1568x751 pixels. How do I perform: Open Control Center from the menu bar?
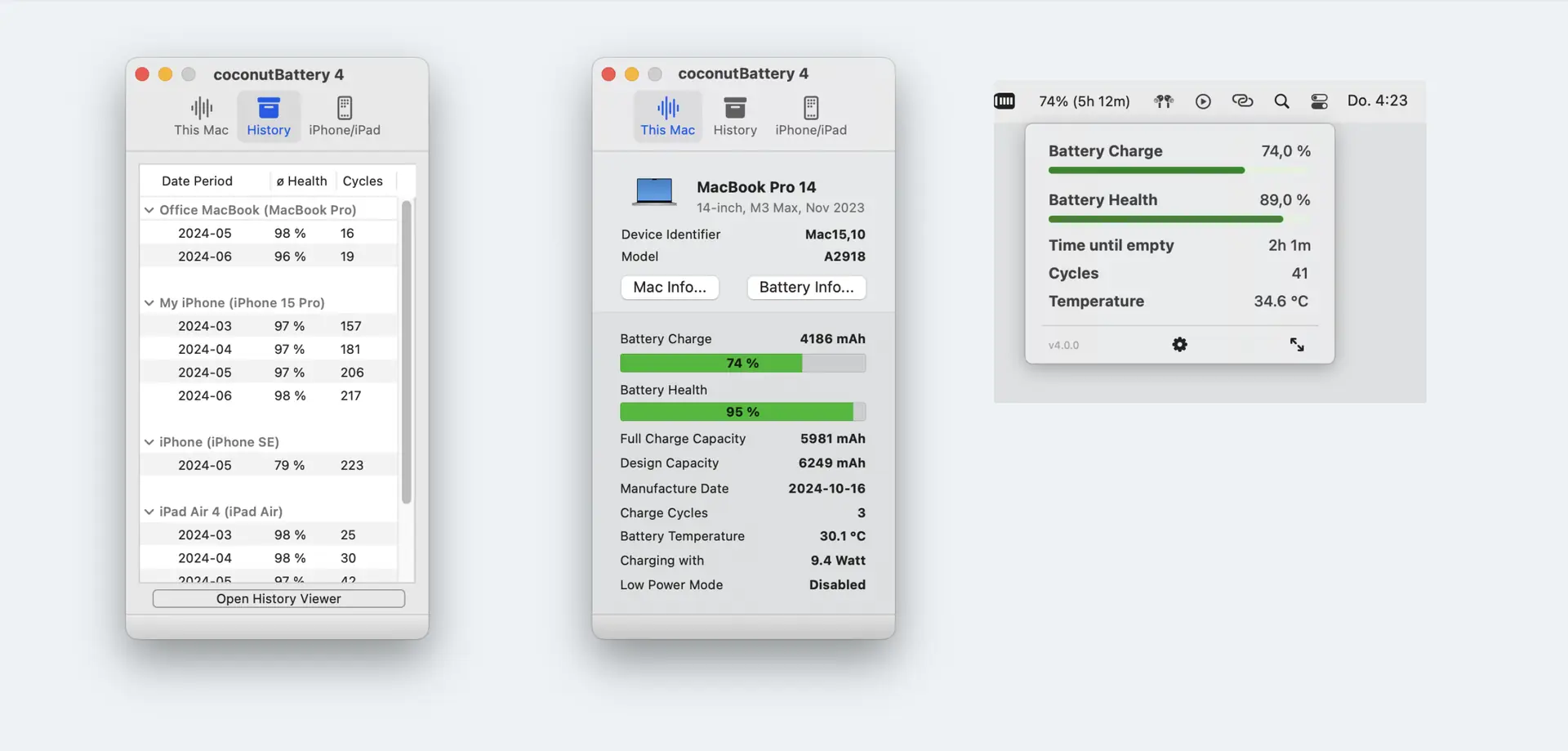pyautogui.click(x=1319, y=101)
